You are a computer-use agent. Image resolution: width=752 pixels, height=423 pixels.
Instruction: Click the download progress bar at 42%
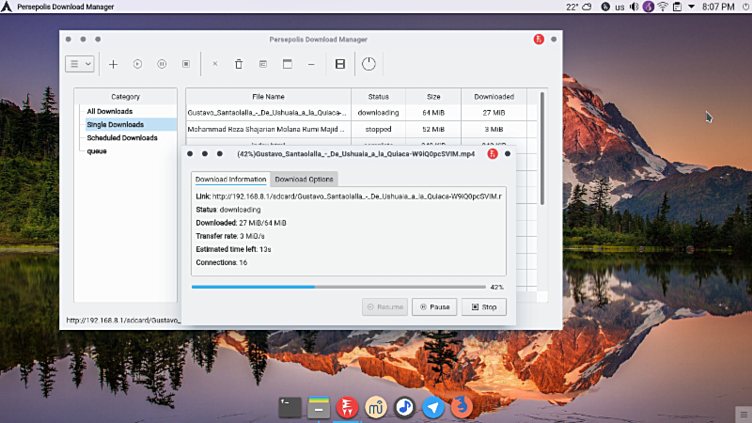pos(338,287)
